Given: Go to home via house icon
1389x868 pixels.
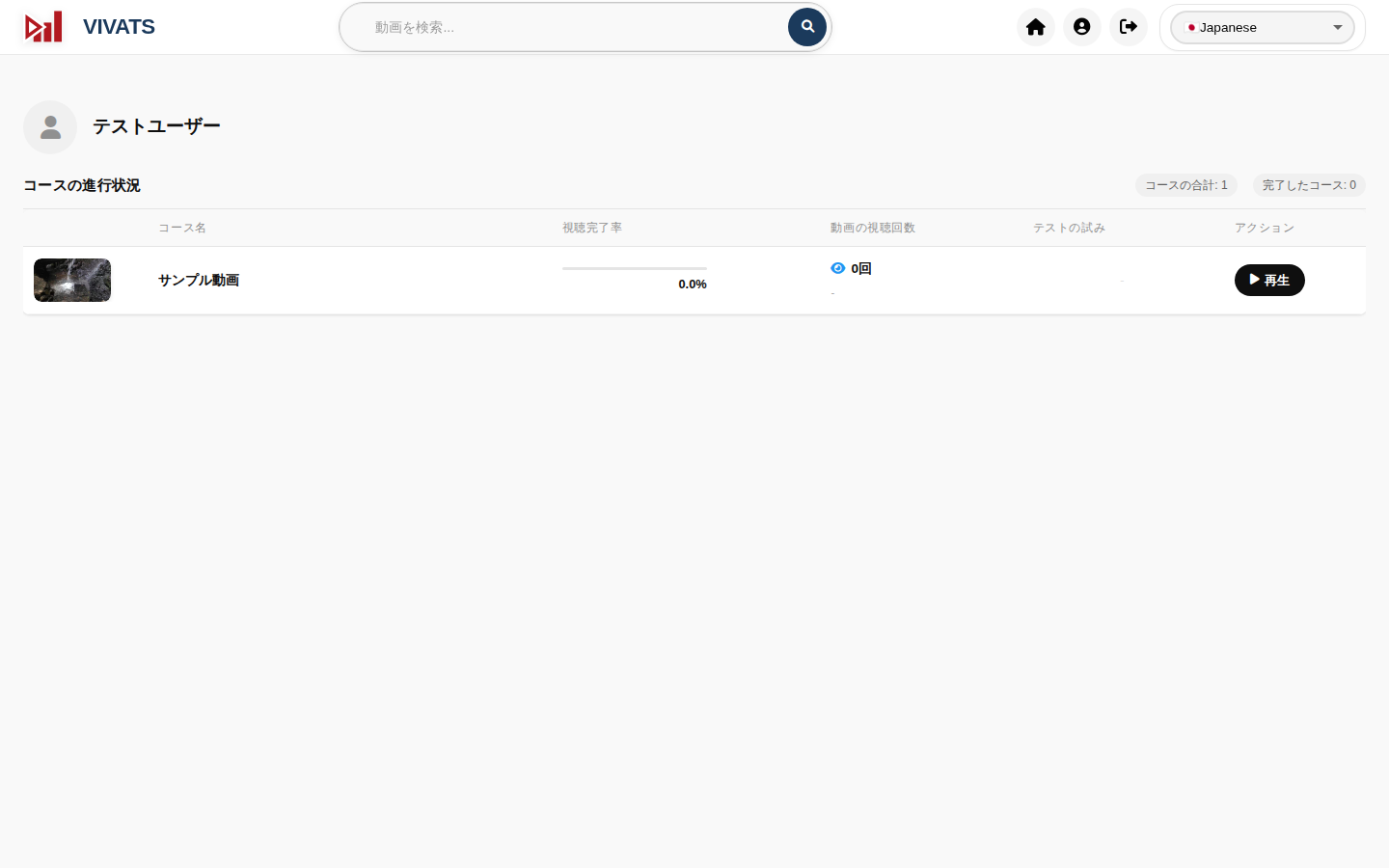Looking at the screenshot, I should point(1036,27).
